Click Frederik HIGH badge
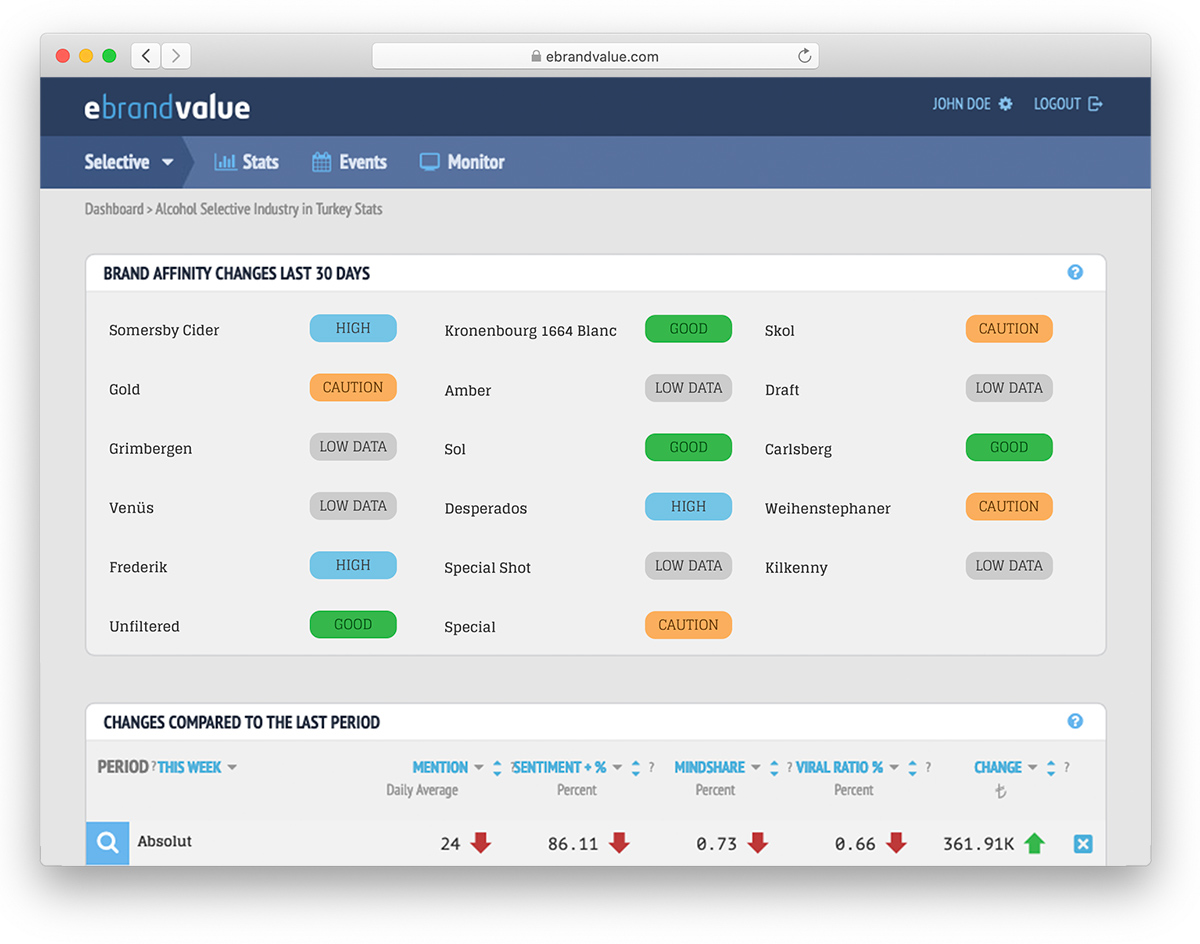1200x944 pixels. point(353,565)
